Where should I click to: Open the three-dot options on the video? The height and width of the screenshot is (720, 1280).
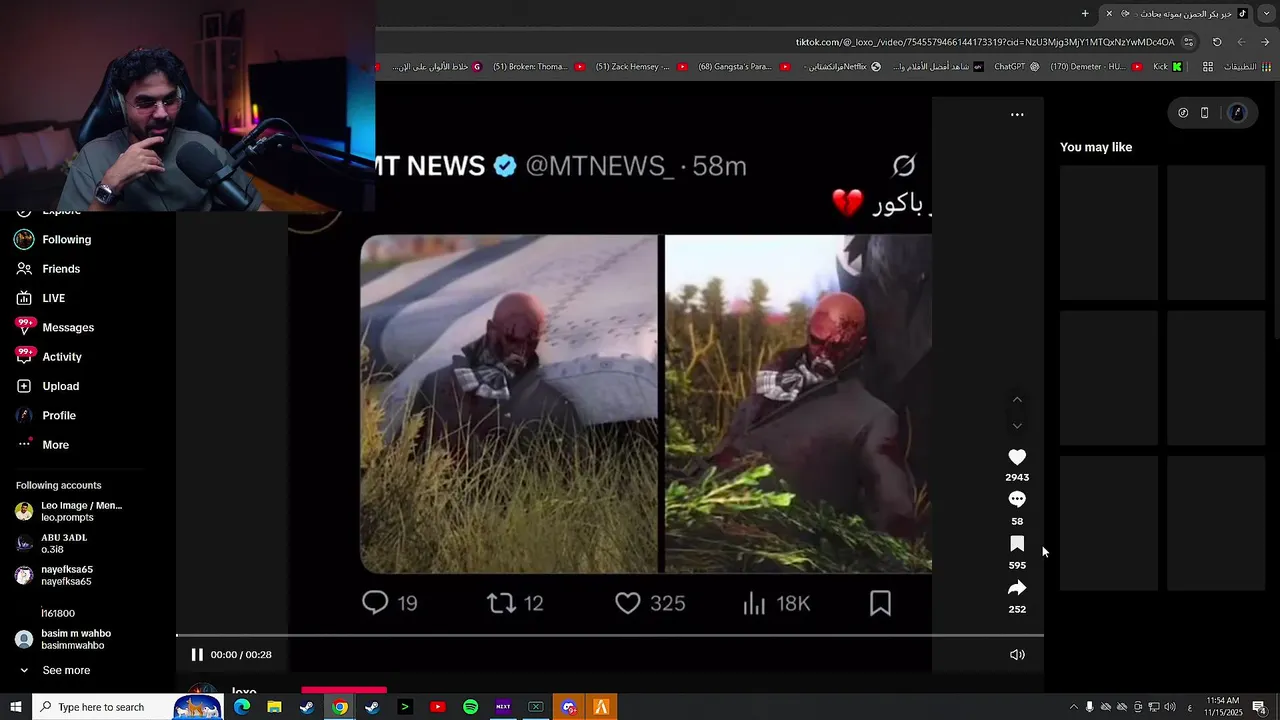[x=1017, y=115]
